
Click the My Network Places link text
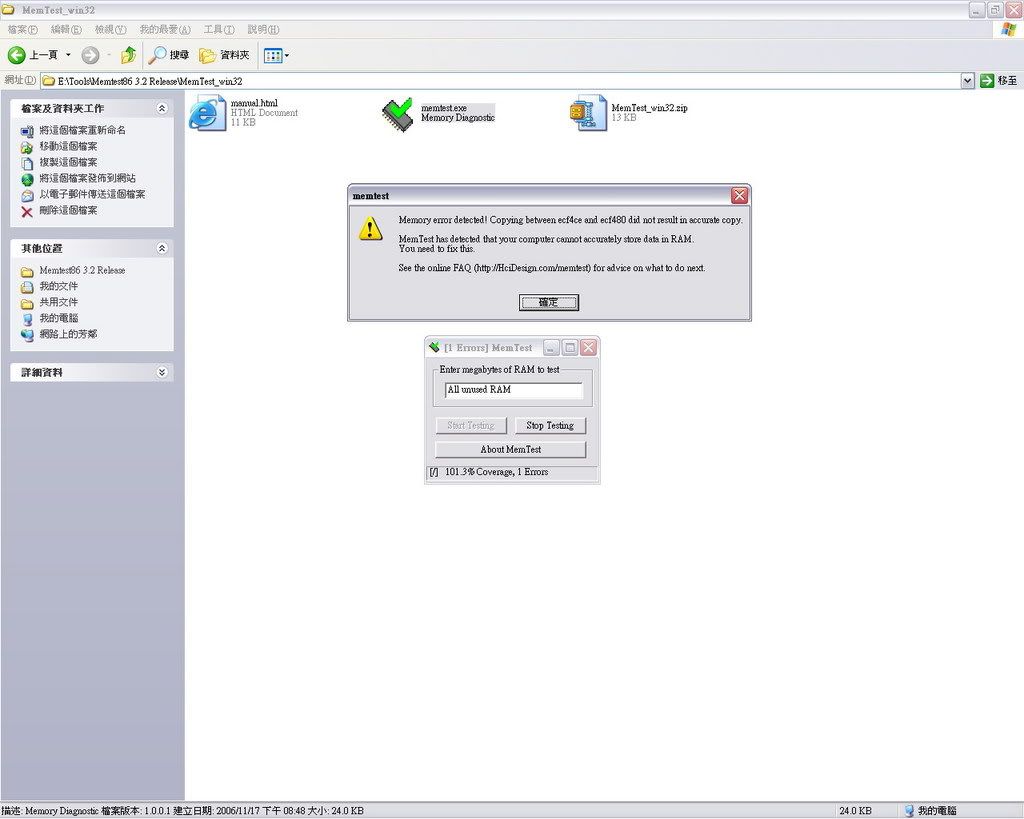68,334
